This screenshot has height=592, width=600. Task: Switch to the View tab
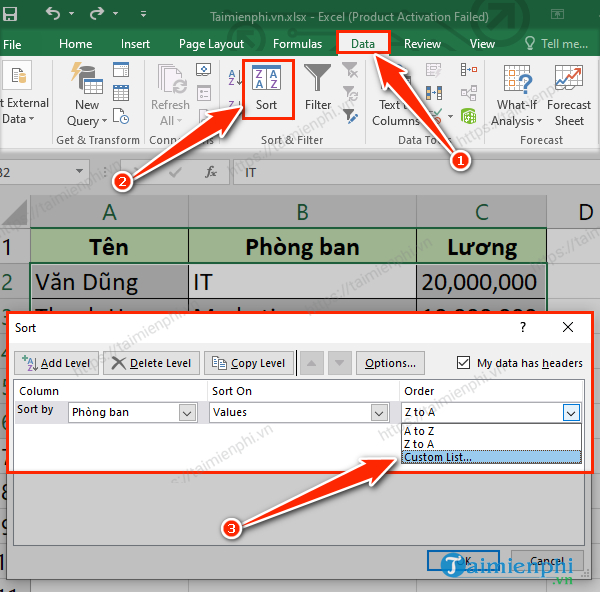(x=482, y=44)
